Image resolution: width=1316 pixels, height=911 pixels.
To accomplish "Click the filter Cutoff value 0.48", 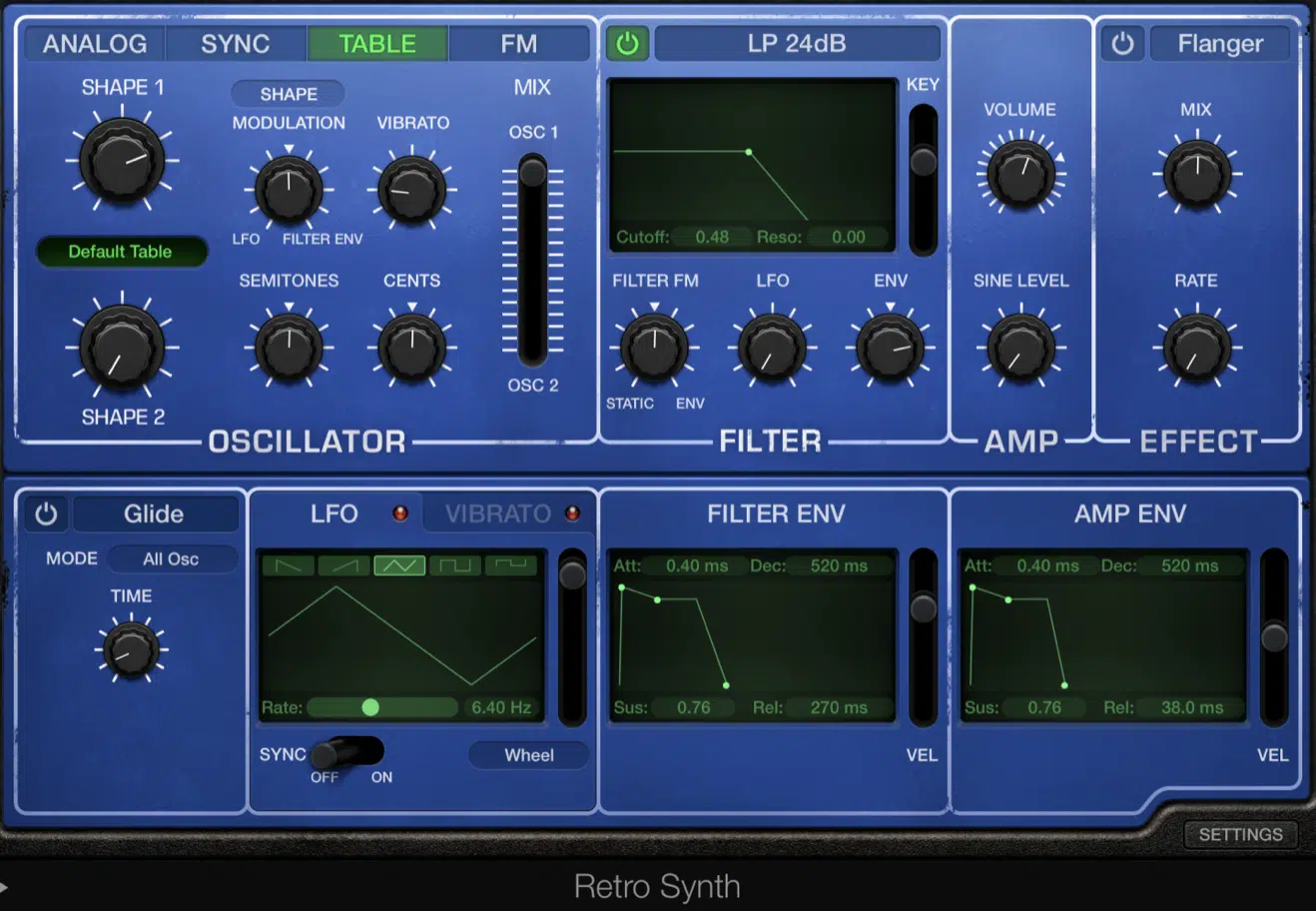I will [712, 237].
